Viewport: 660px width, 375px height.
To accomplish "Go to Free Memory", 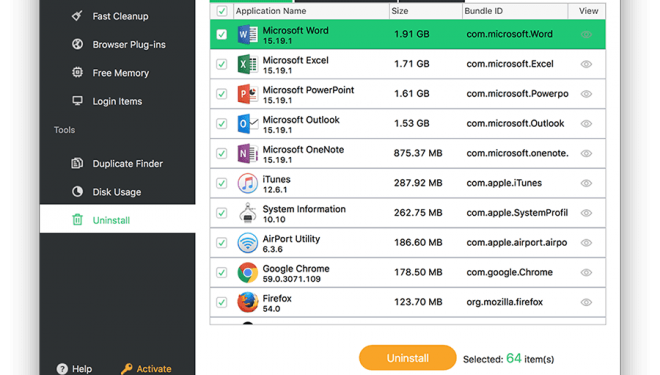I will (120, 73).
